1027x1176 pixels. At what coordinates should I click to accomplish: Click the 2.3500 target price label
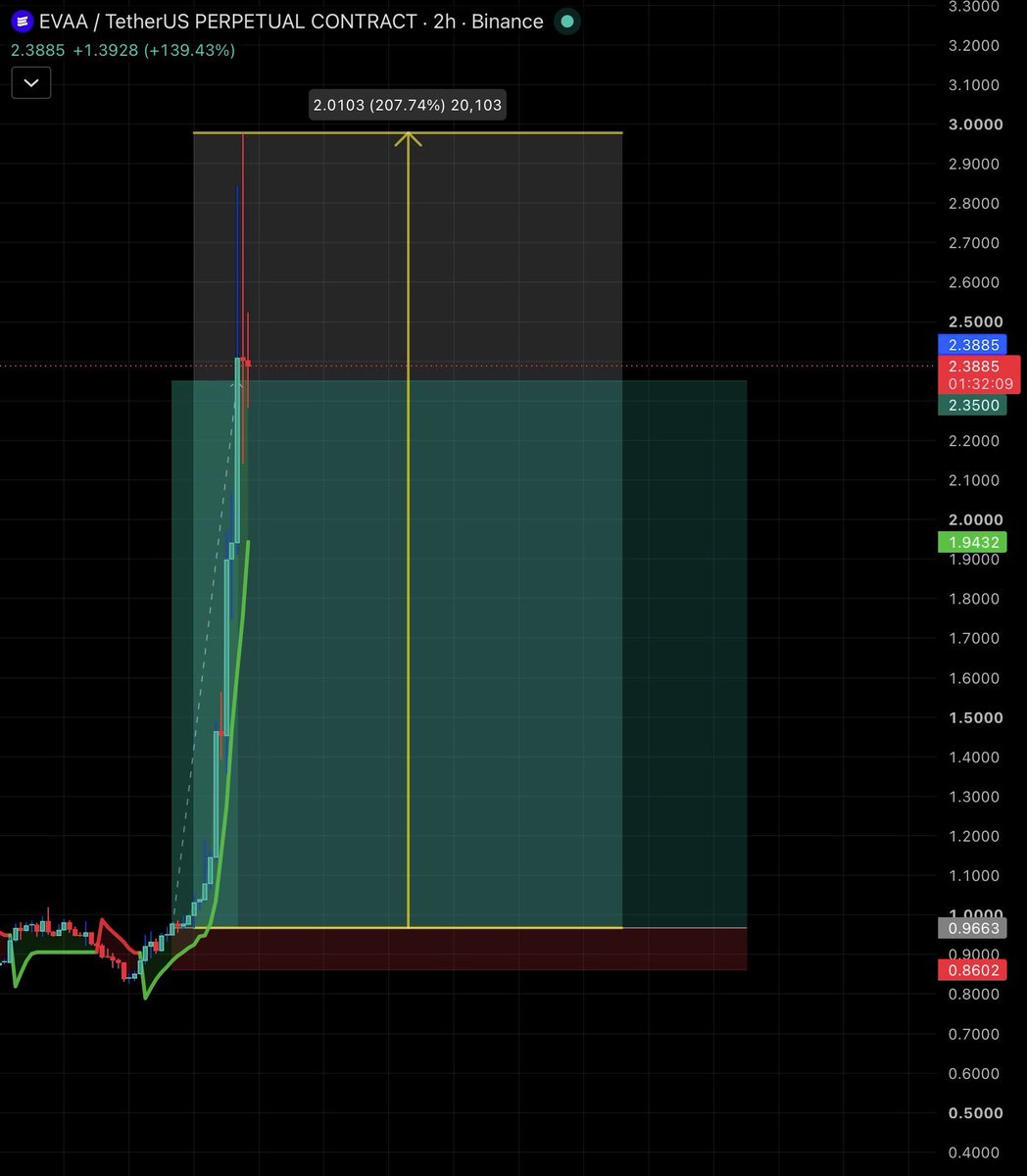coord(972,405)
